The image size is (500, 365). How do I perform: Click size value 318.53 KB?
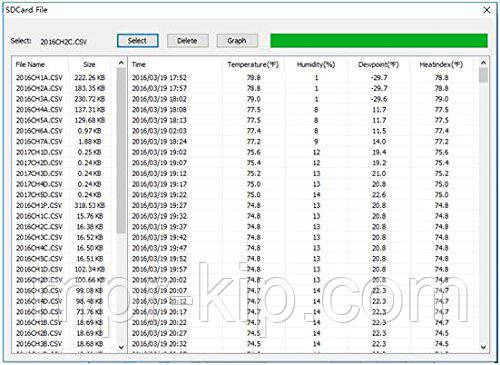[x=90, y=205]
